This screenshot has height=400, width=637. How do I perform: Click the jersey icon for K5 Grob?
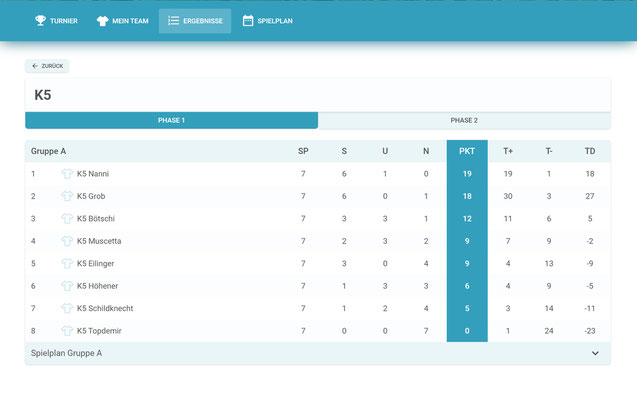(x=67, y=196)
